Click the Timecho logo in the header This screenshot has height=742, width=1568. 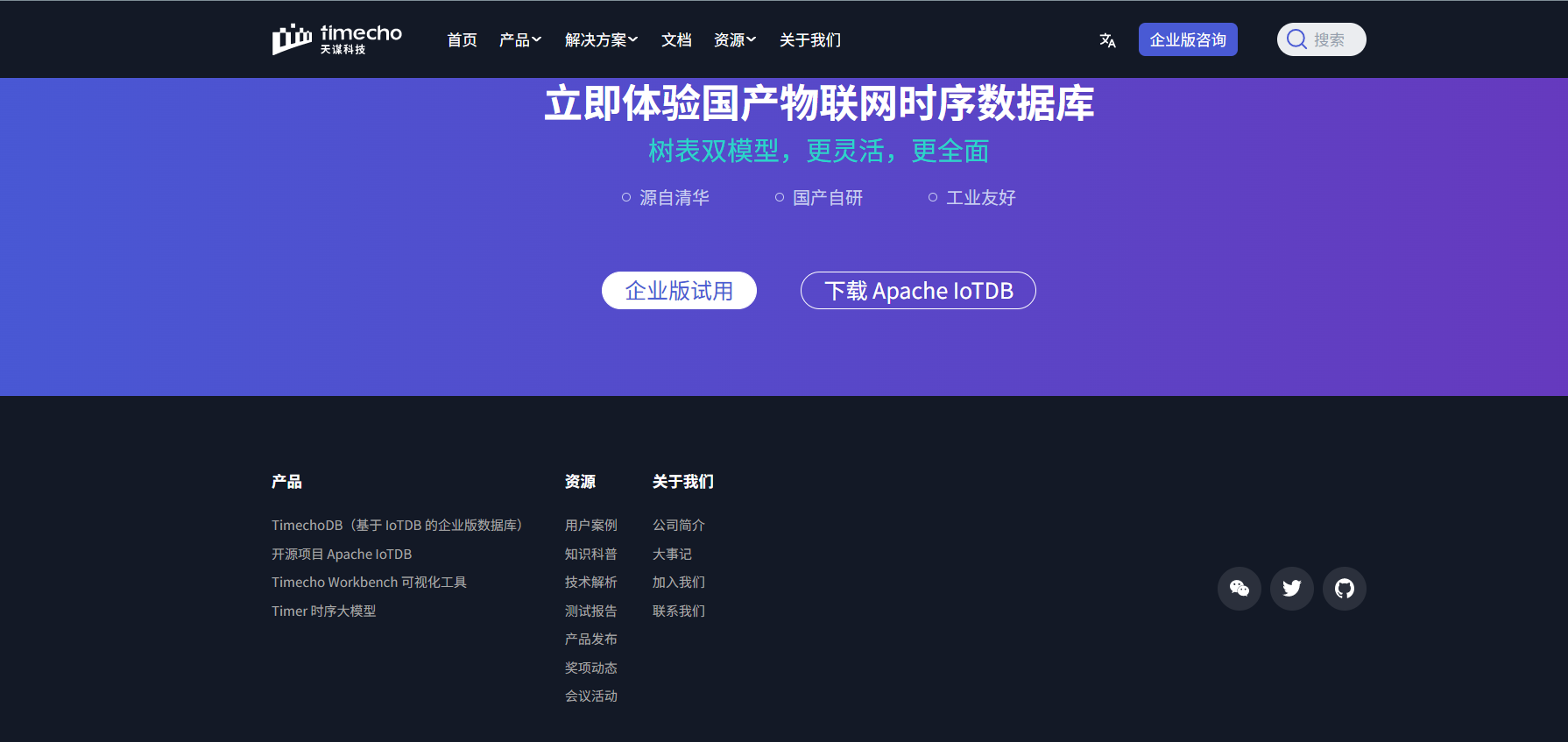pyautogui.click(x=336, y=39)
